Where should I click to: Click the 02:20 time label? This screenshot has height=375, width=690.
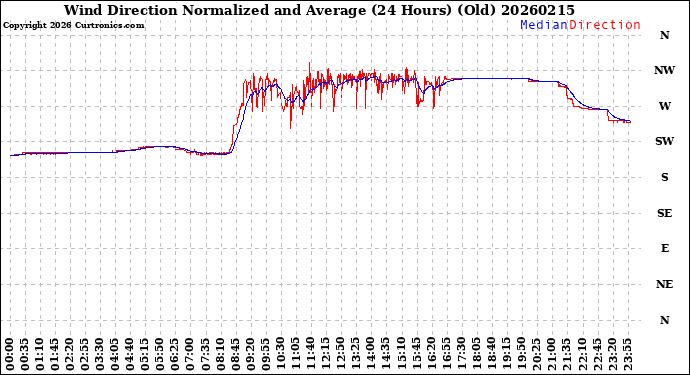(x=70, y=354)
